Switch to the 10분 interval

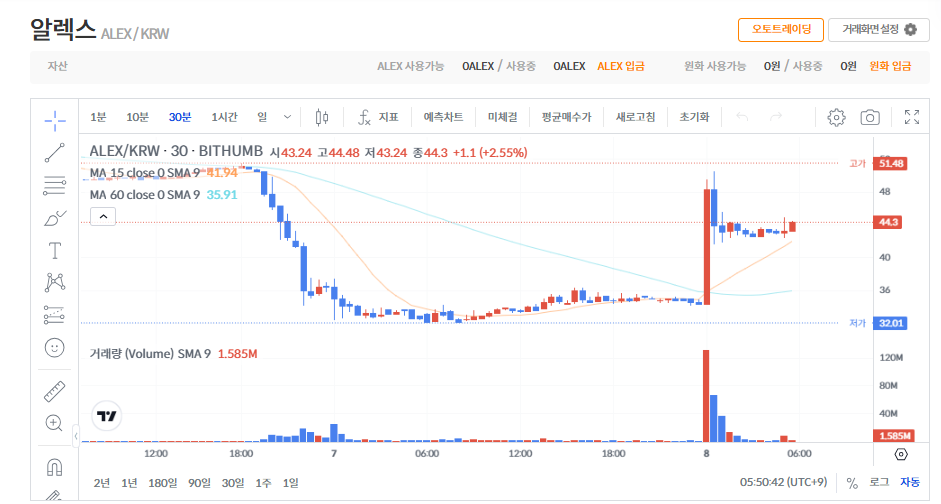[x=137, y=117]
